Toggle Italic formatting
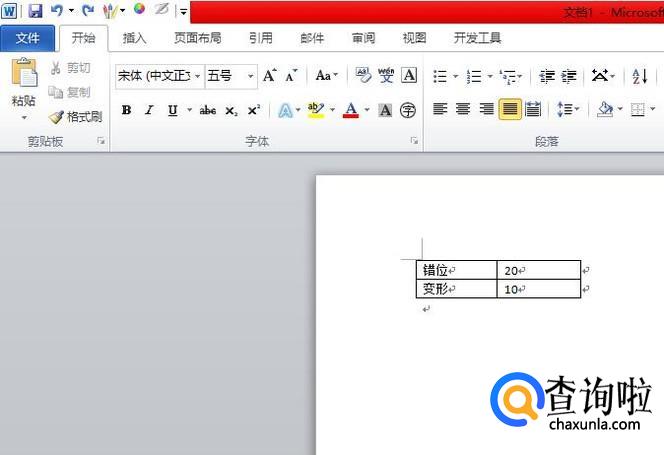 [x=149, y=110]
